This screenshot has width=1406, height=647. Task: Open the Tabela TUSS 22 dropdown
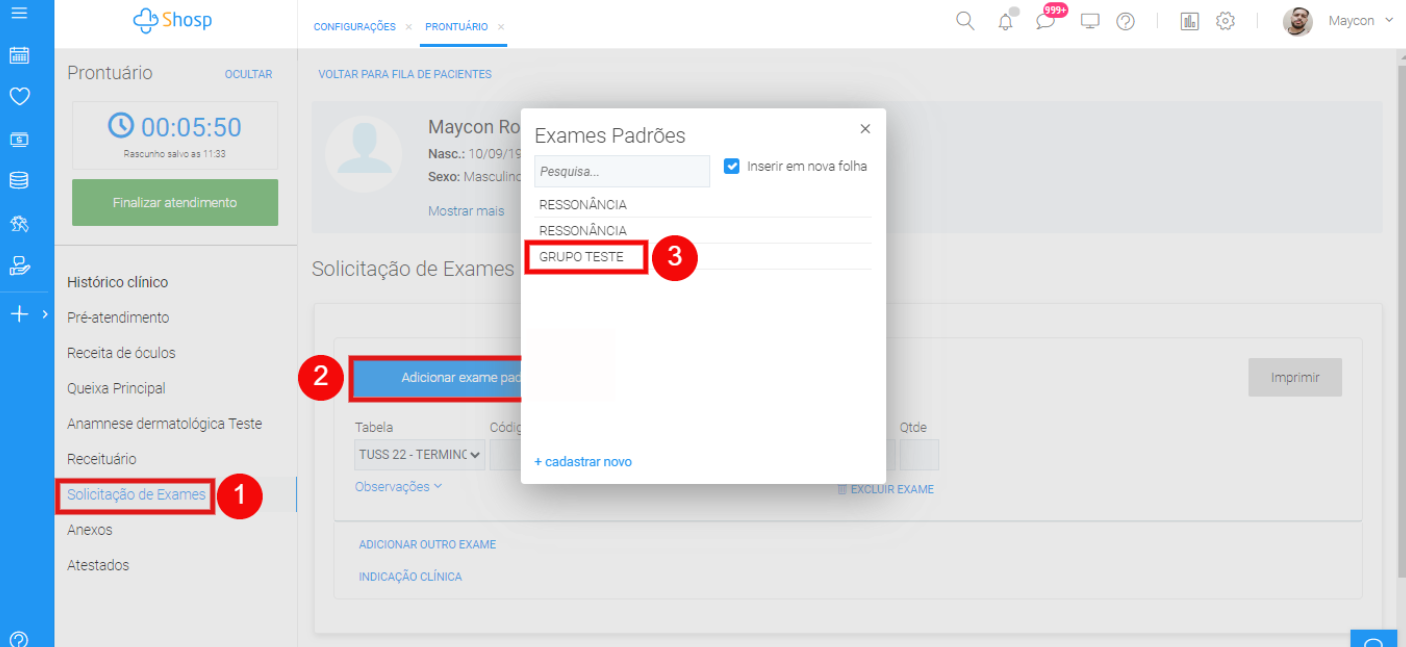pos(419,455)
